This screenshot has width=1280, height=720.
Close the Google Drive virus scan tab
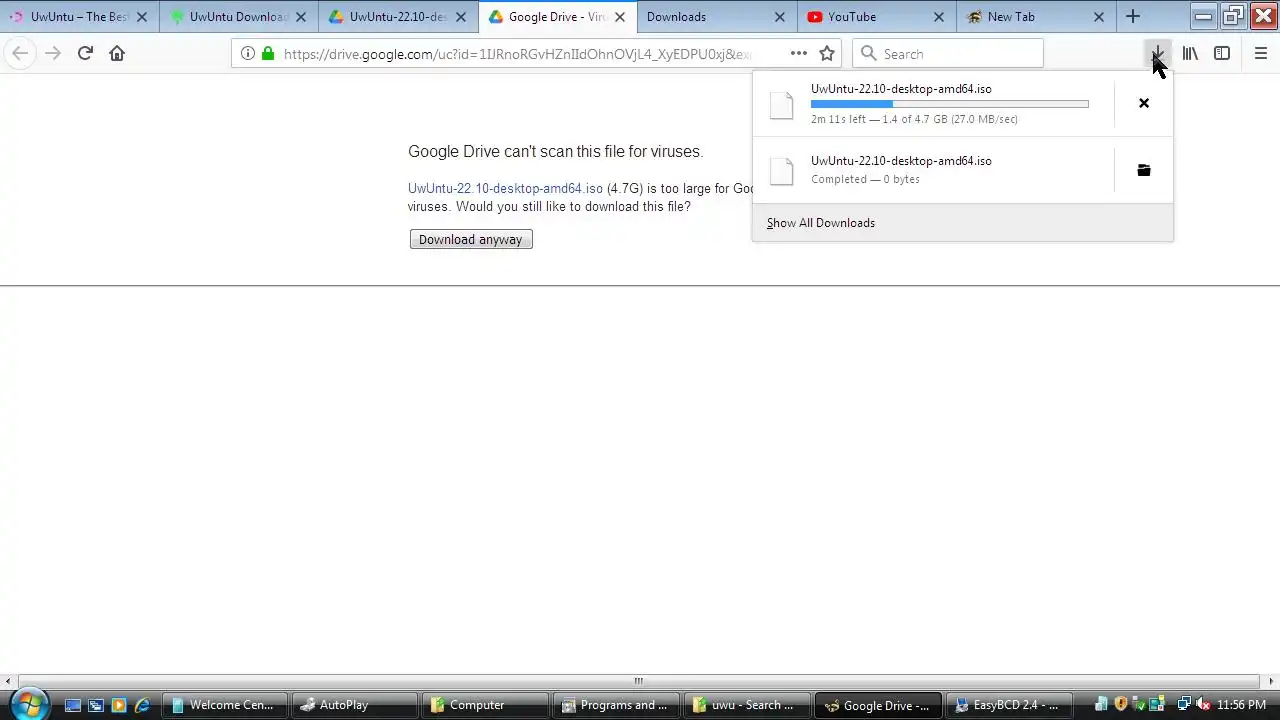click(x=620, y=16)
